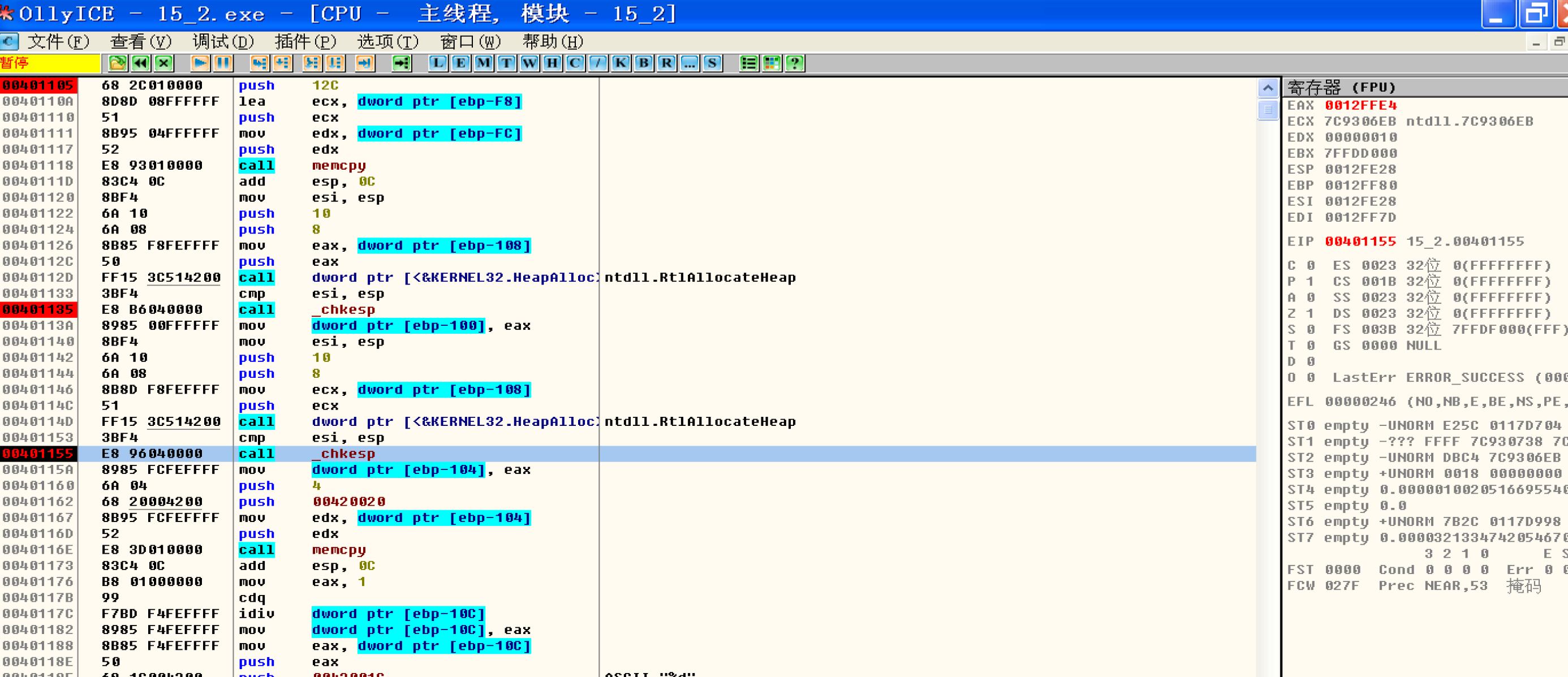This screenshot has height=677, width=1568.
Task: Click the Restart program rewind icon
Action: tap(141, 63)
